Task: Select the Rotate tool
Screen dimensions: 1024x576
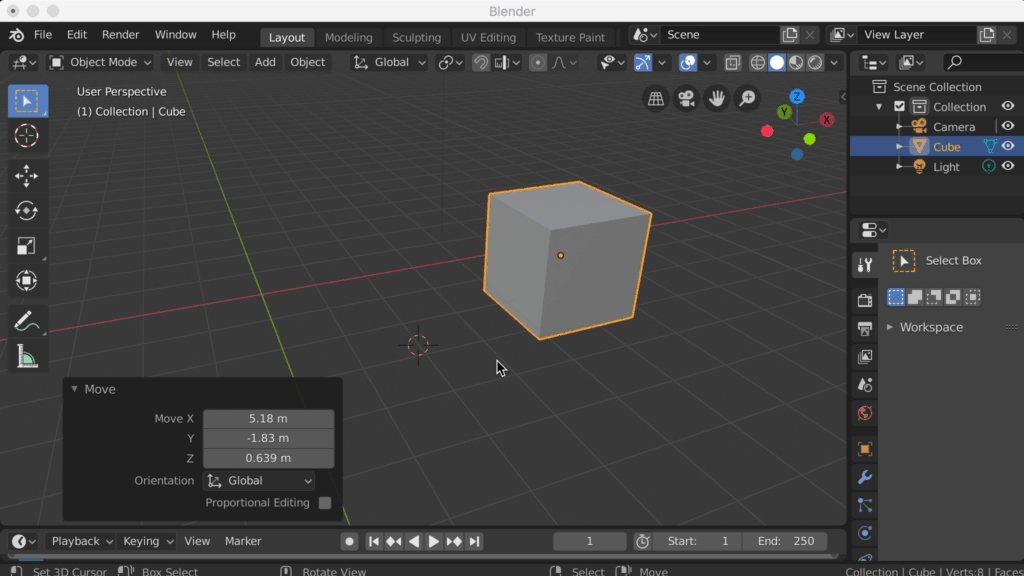Action: pos(27,211)
